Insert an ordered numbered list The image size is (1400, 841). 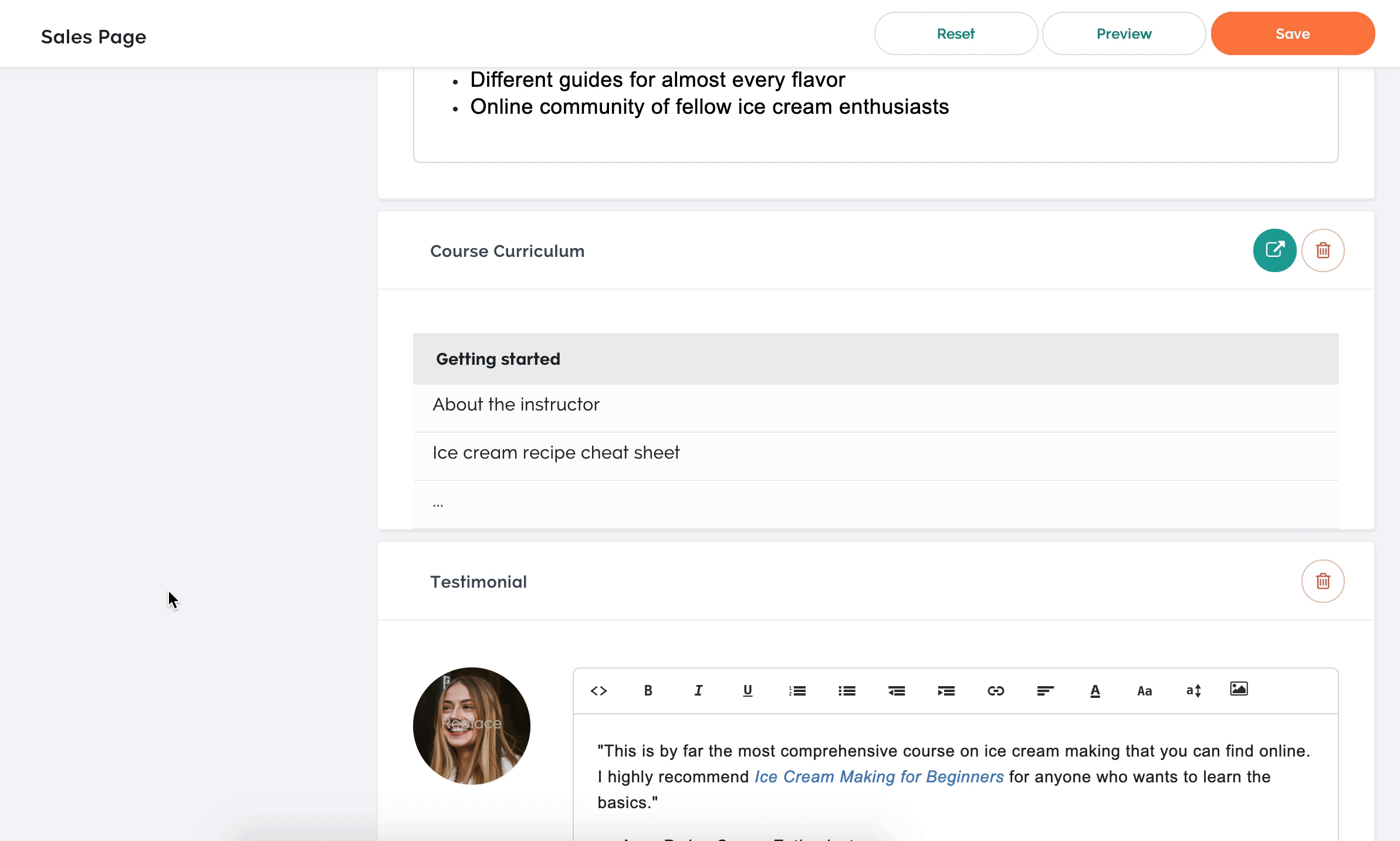coord(797,691)
